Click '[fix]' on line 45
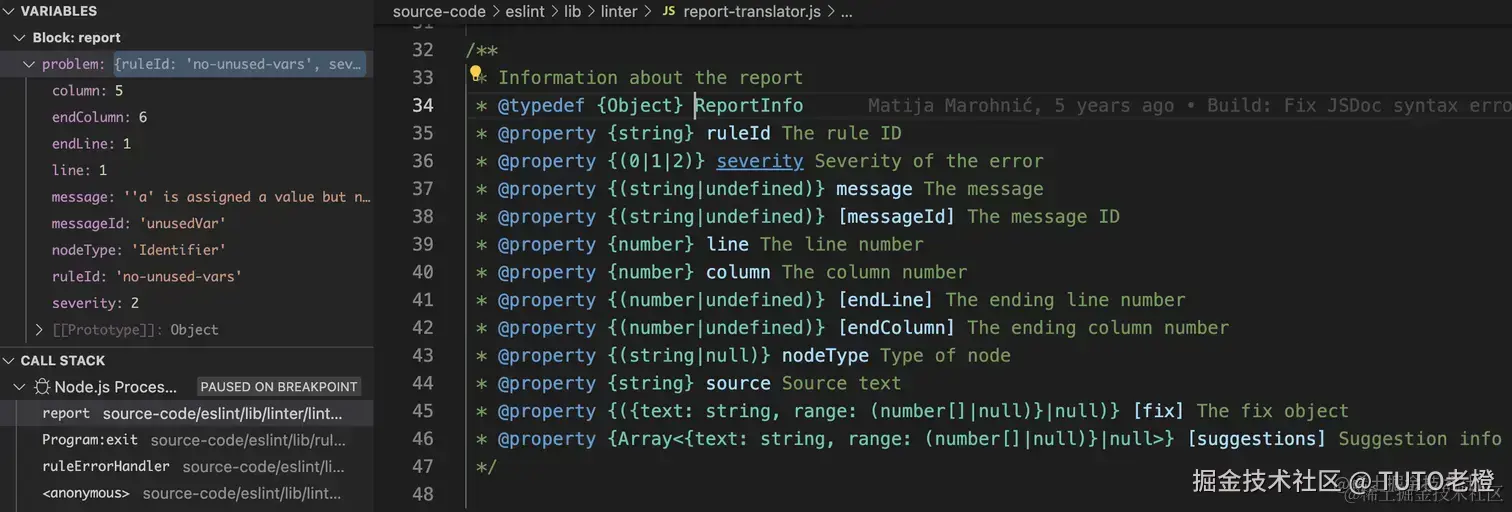1512x512 pixels. [1158, 411]
